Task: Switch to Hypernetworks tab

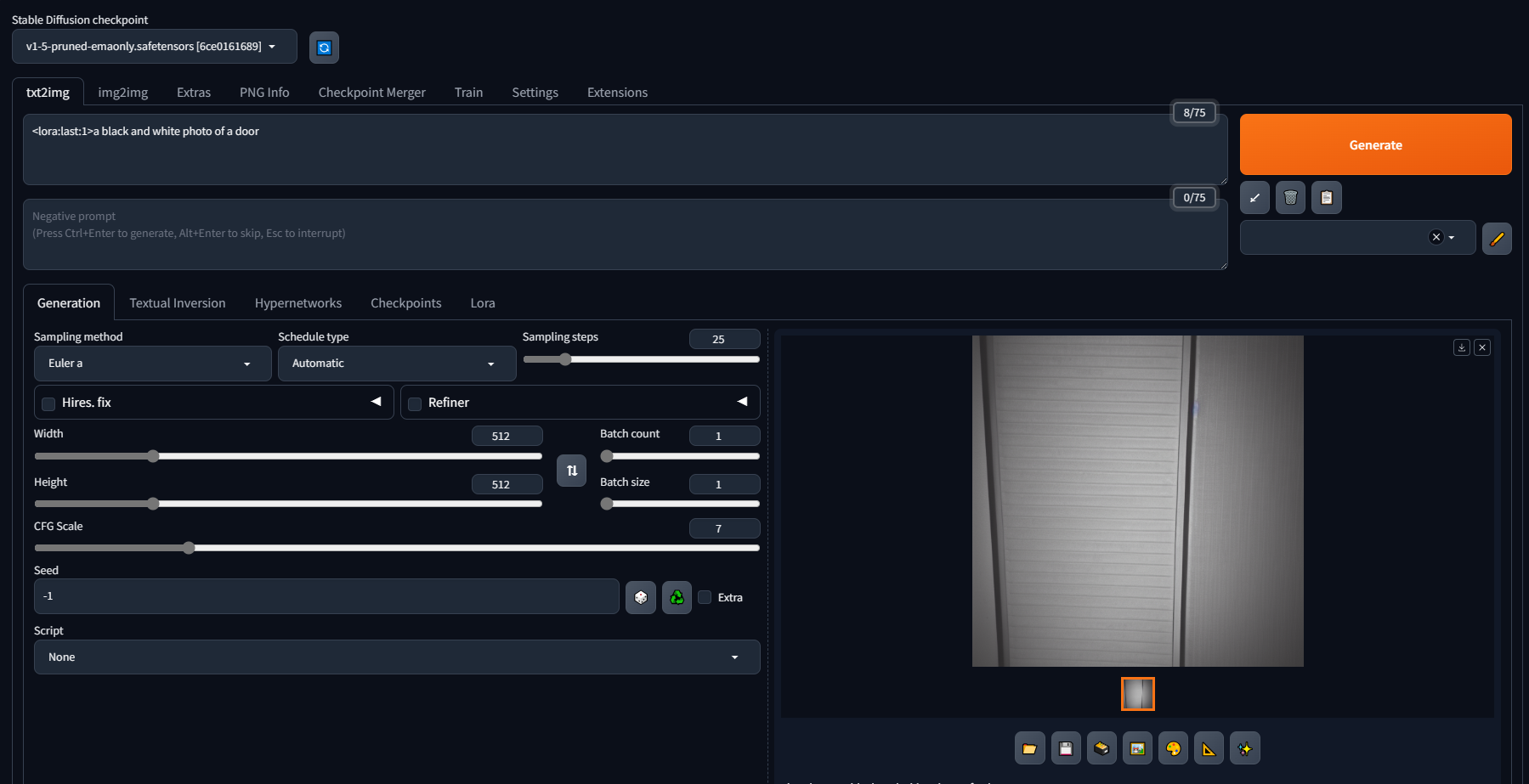Action: click(298, 303)
